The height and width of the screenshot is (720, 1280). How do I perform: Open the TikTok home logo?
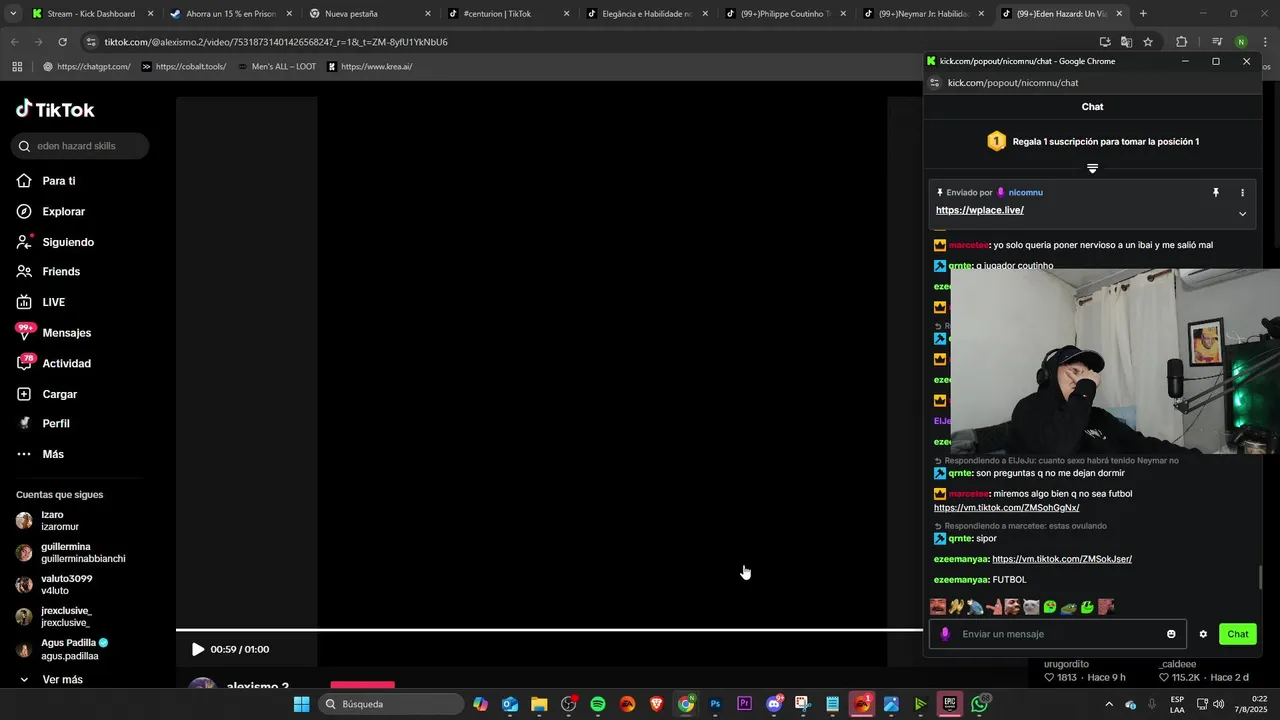[x=55, y=109]
